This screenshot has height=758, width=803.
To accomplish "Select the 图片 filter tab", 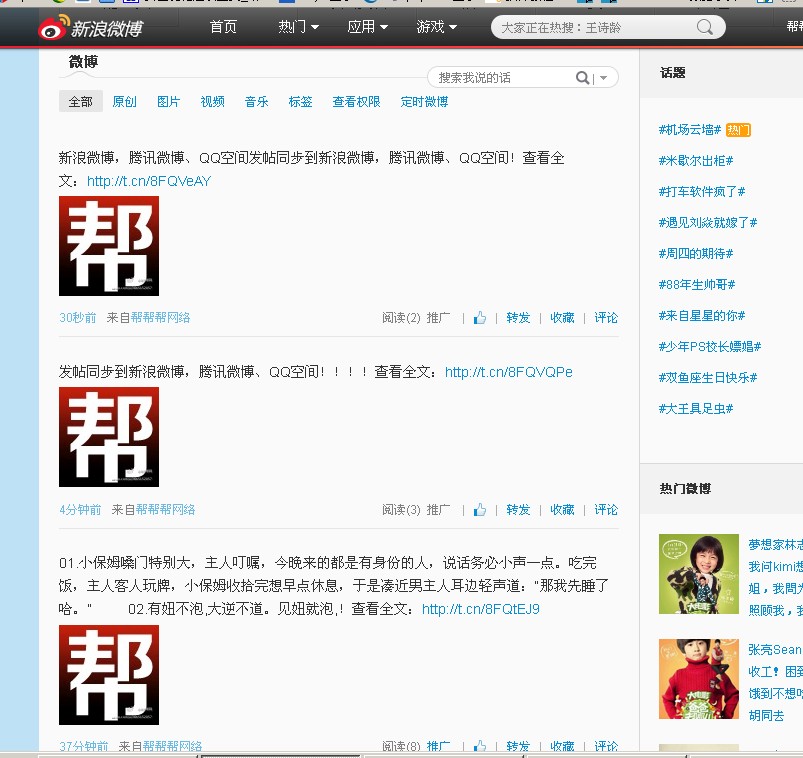I will click(168, 102).
